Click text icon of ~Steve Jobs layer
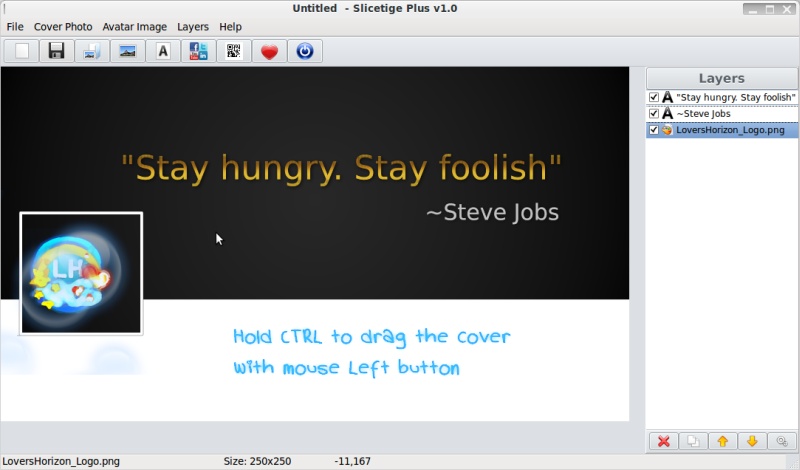 667,113
